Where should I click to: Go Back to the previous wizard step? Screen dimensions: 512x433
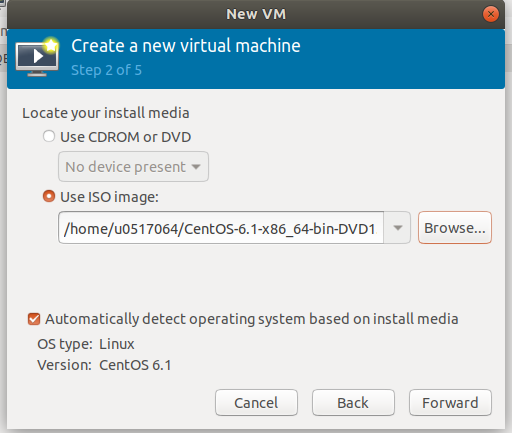pos(353,403)
